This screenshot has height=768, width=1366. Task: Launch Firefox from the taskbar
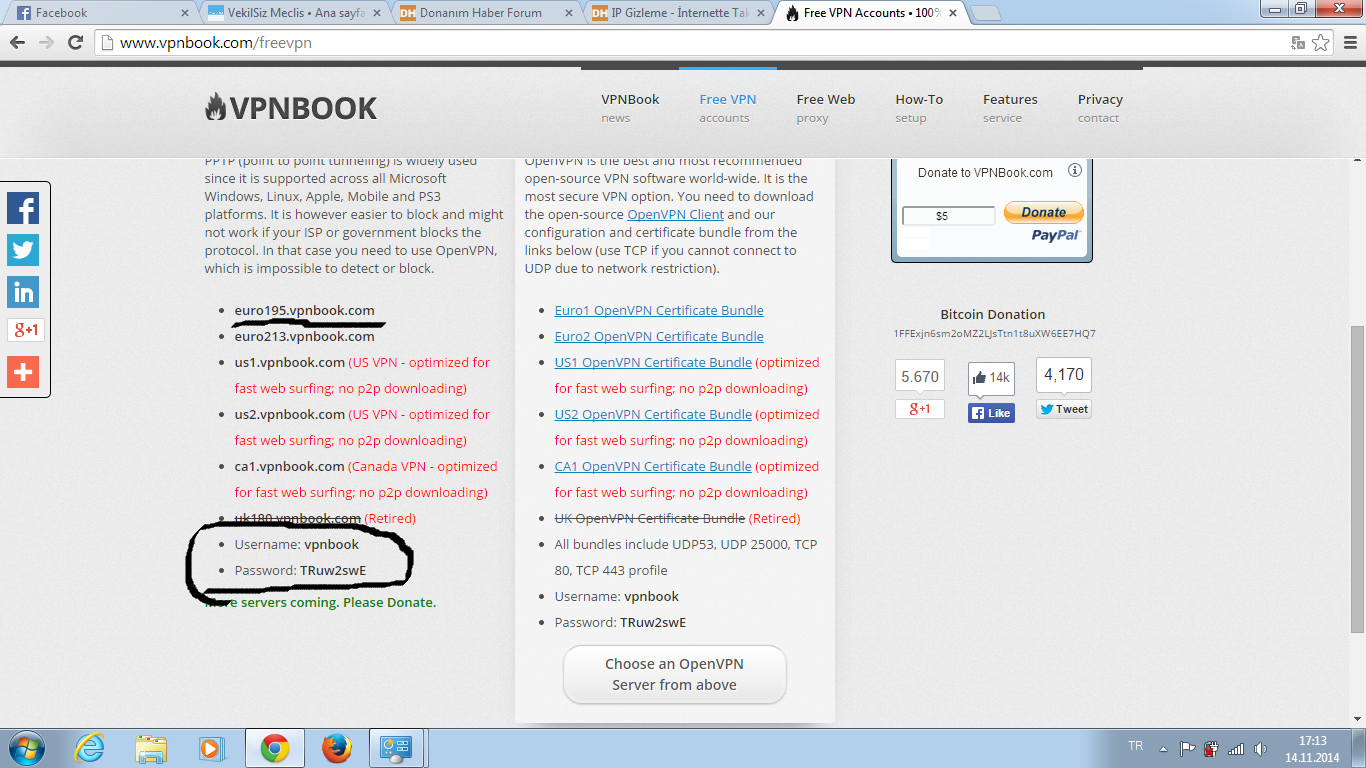337,748
